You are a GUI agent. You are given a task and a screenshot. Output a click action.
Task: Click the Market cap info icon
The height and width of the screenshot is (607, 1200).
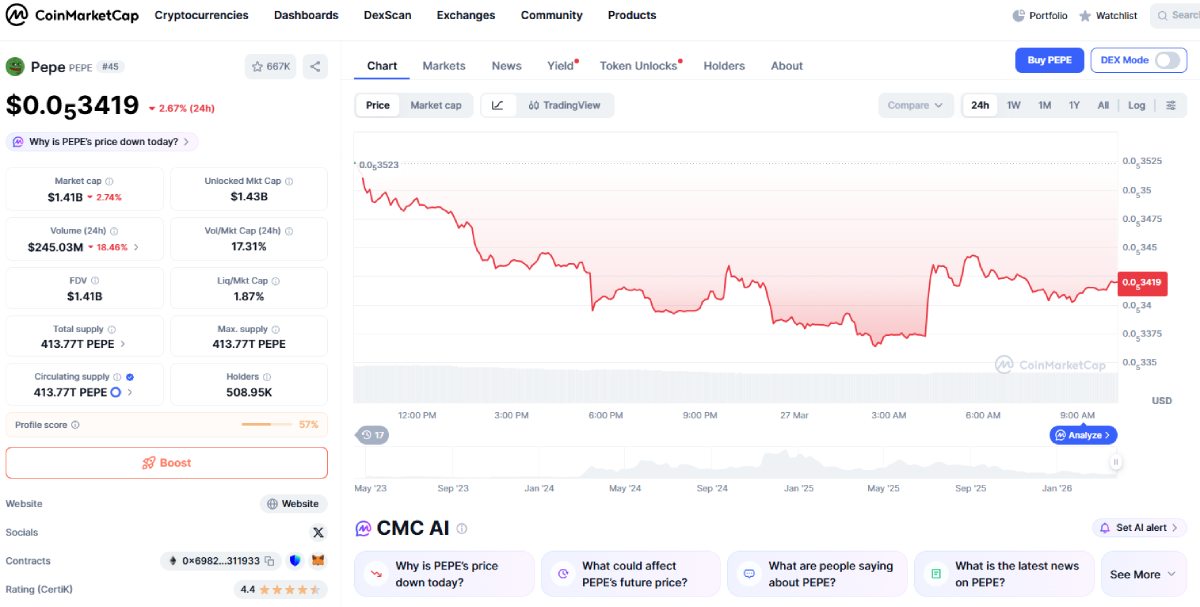109,181
